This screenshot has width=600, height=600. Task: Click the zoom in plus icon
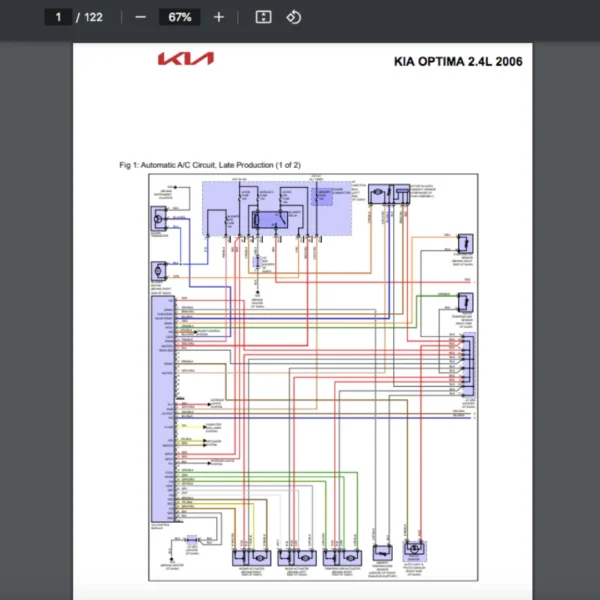[218, 17]
